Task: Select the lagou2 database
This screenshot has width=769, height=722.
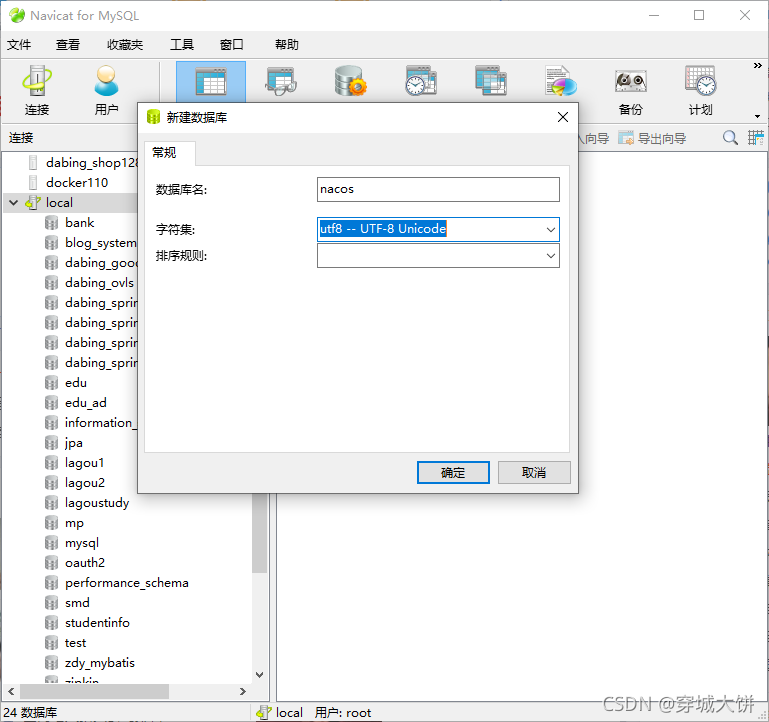Action: pyautogui.click(x=75, y=483)
